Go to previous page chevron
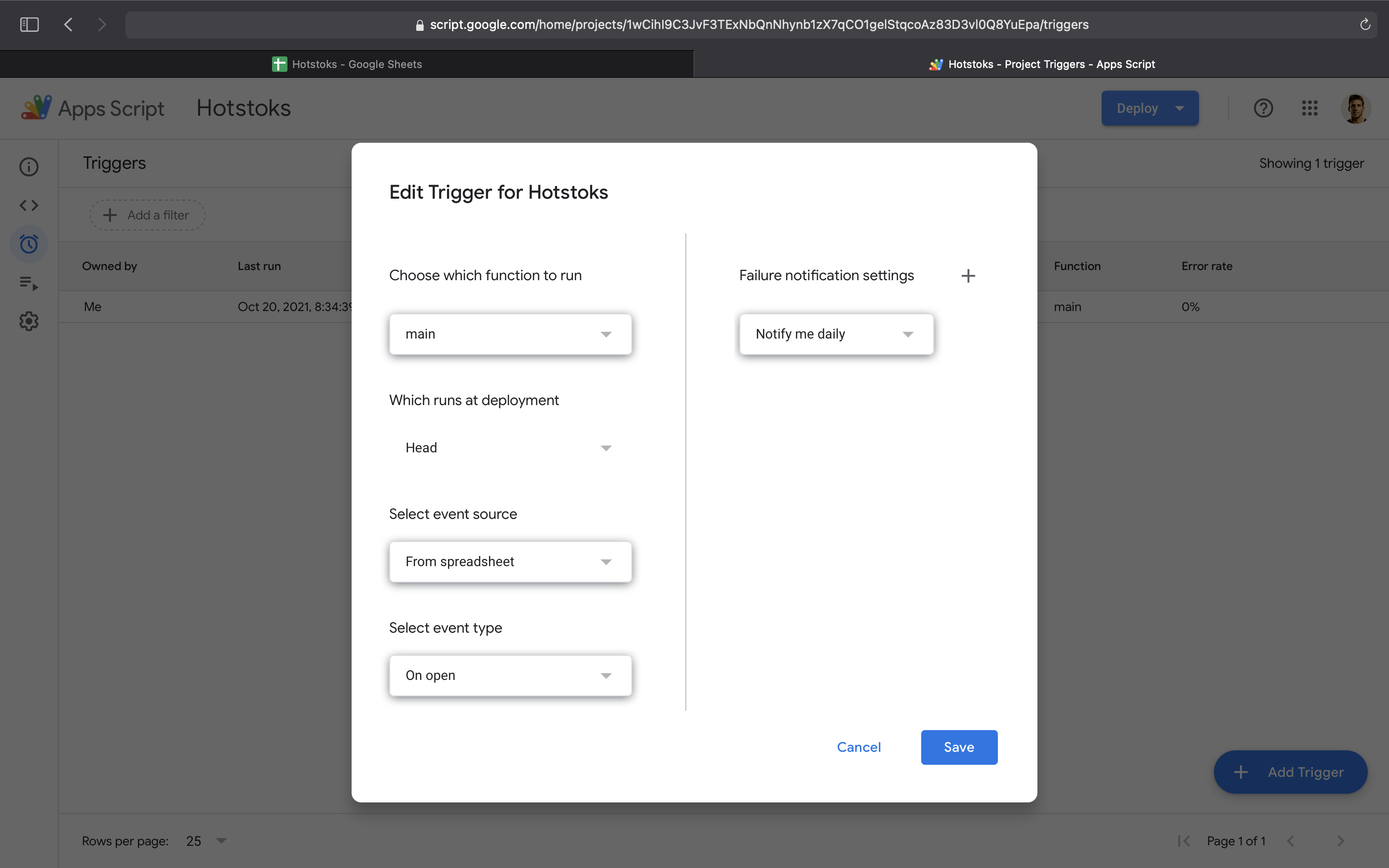This screenshot has width=1389, height=868. [1290, 841]
